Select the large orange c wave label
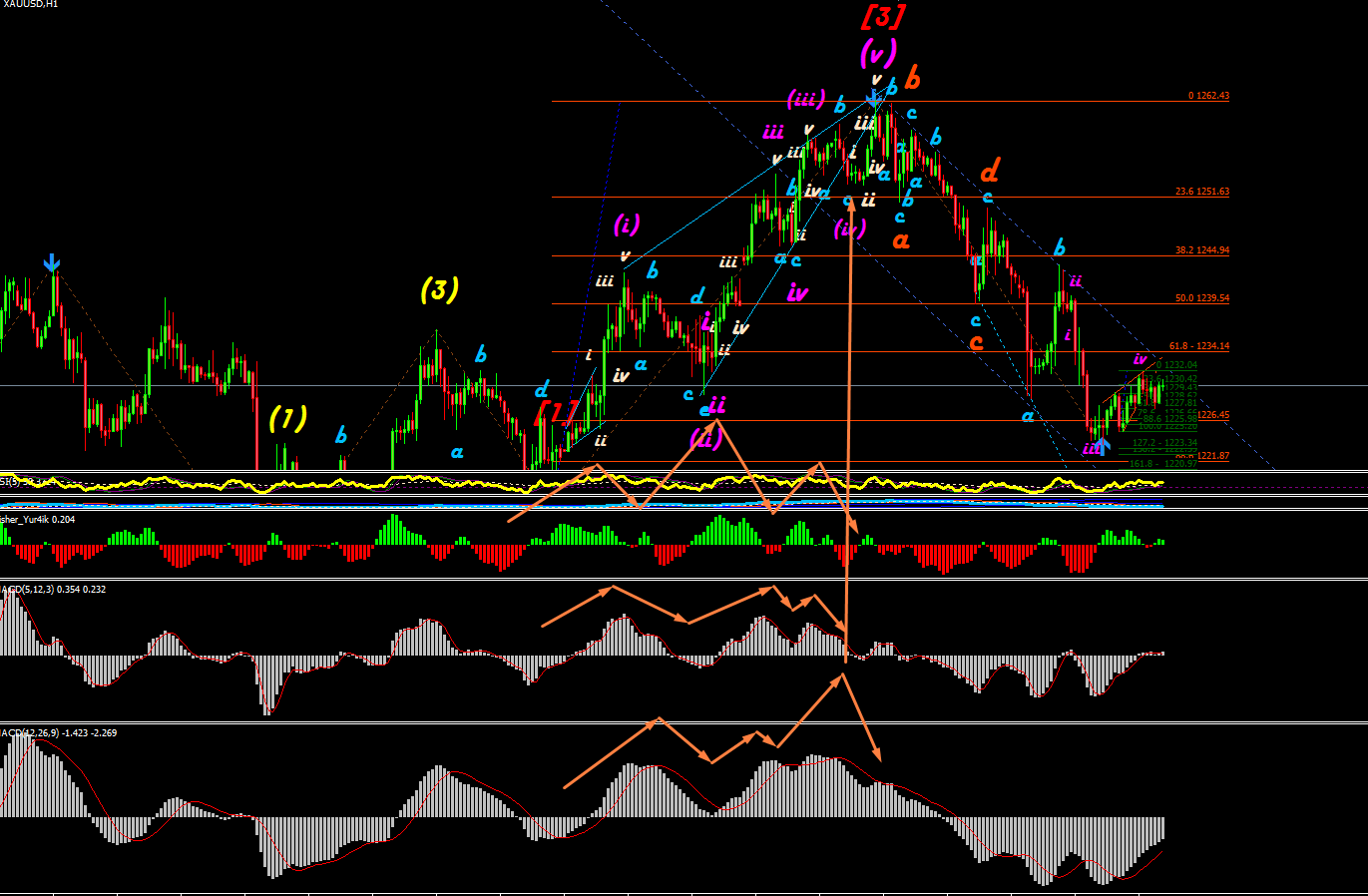 976,343
